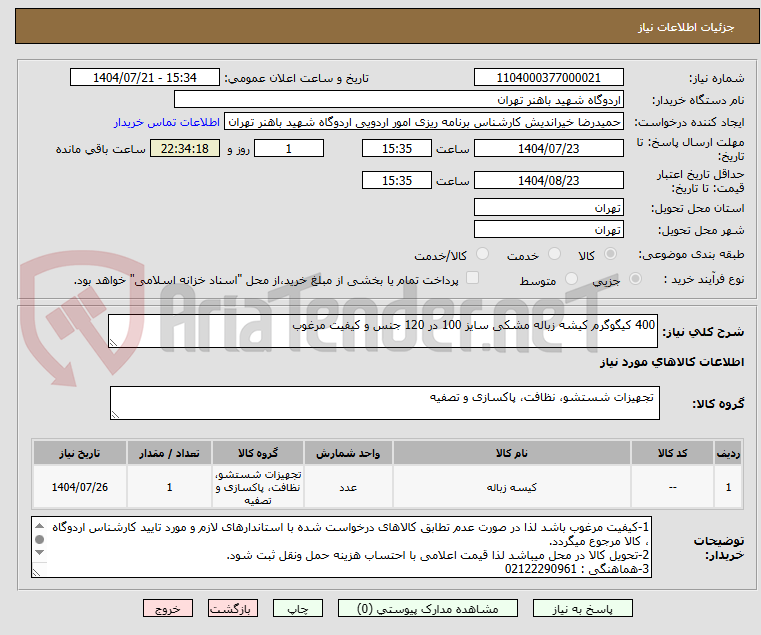This screenshot has width=761, height=635.
Task: Click the تعداد / مقدار column header
Action: tap(169, 453)
